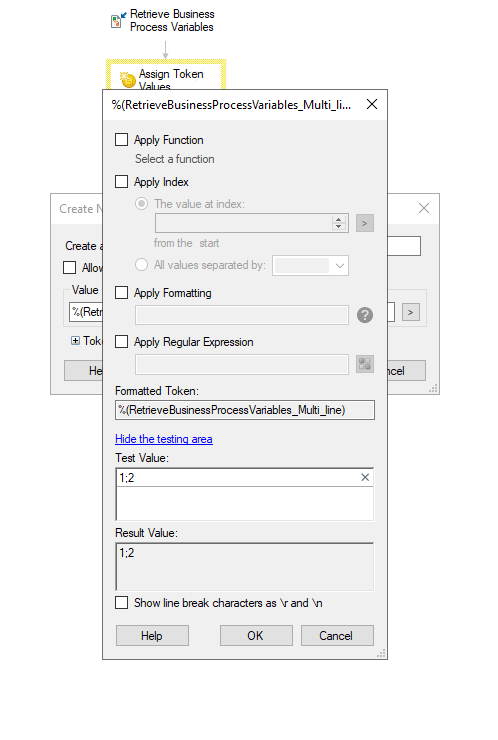Click into the Test Value input field
Screen dimensions: 498x740
point(245,494)
